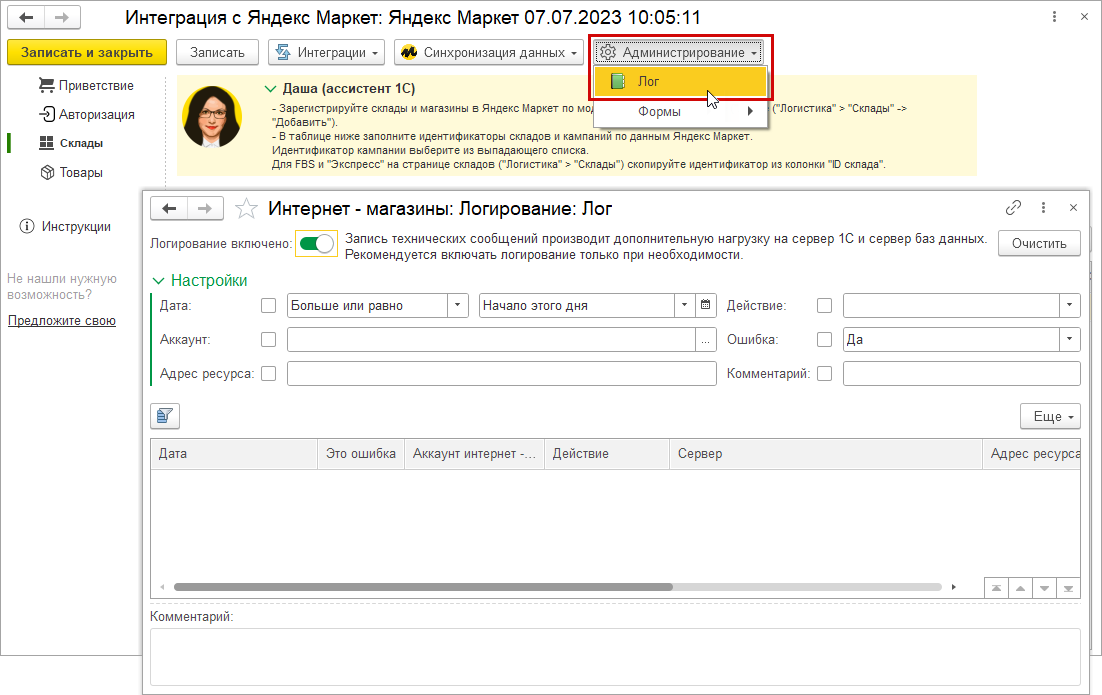Click the Склады grid icon

point(46,143)
